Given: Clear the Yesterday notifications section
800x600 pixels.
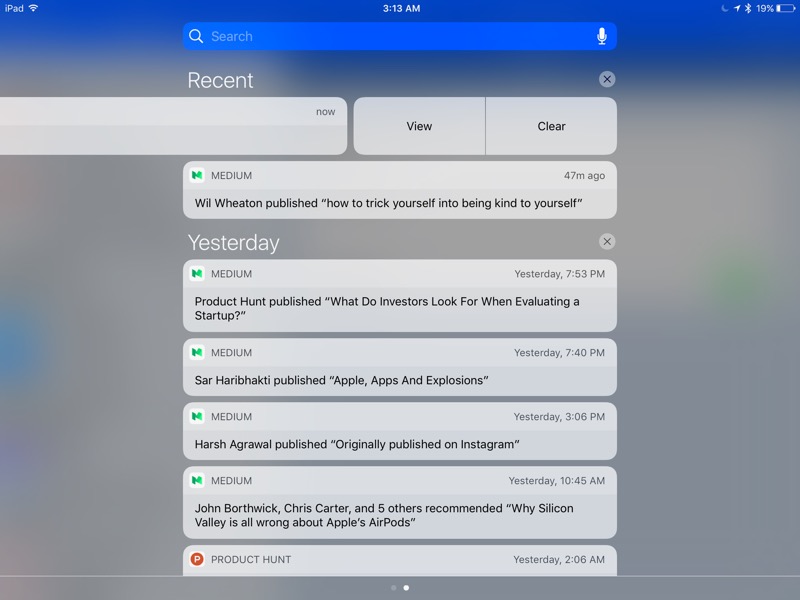Looking at the screenshot, I should point(607,242).
